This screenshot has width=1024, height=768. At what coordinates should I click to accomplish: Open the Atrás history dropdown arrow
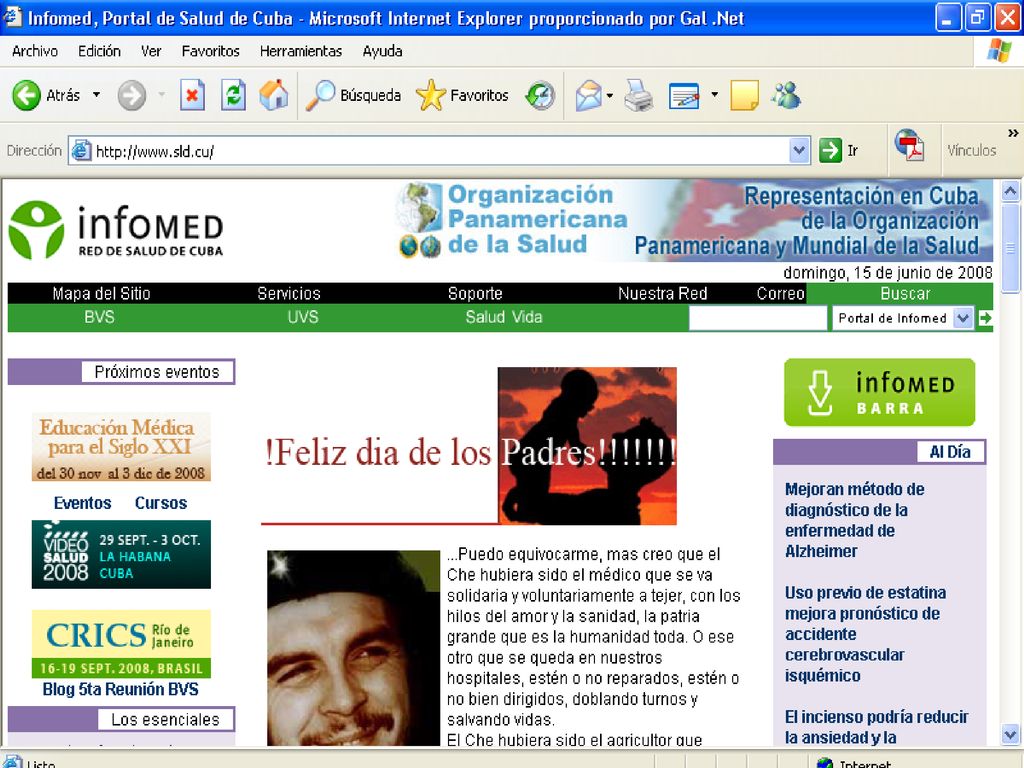pos(97,95)
